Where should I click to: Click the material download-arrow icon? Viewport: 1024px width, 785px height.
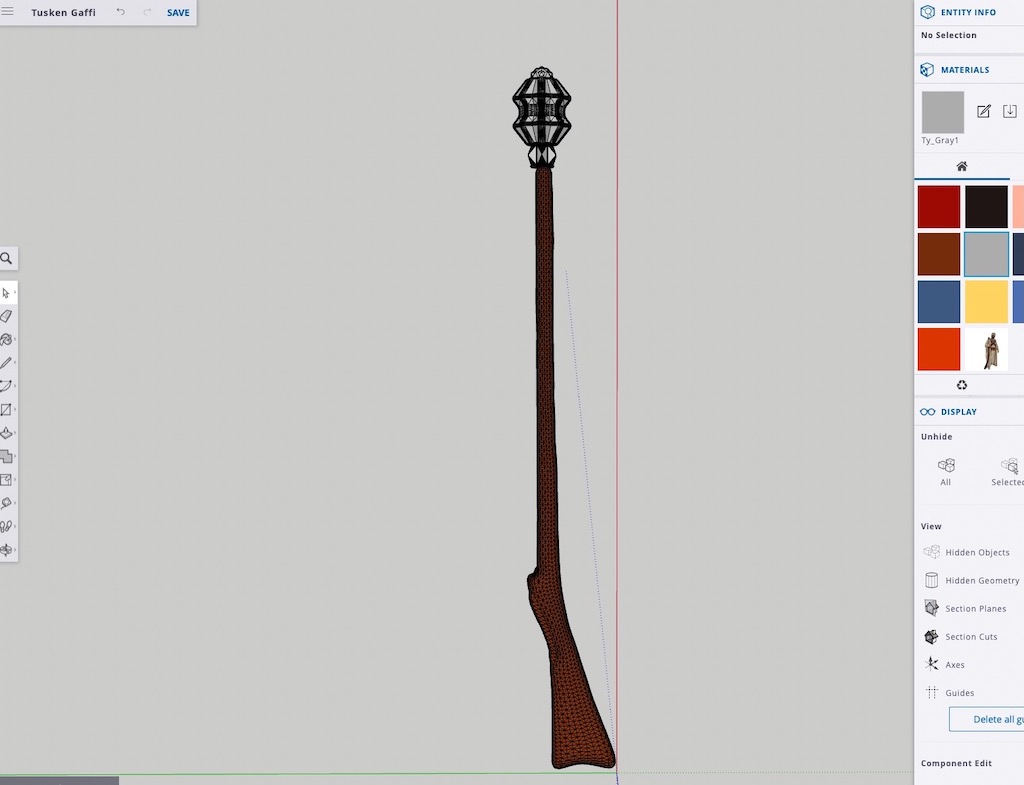click(1010, 111)
